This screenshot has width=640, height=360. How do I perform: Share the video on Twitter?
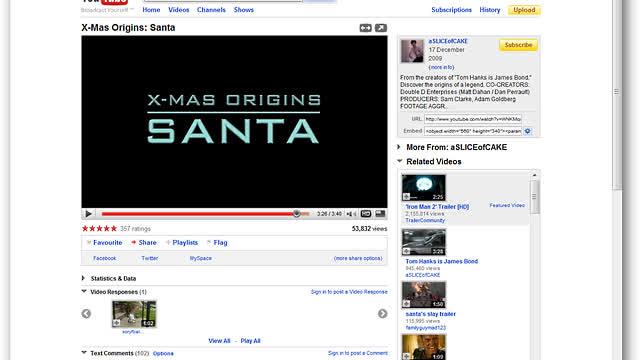149,258
